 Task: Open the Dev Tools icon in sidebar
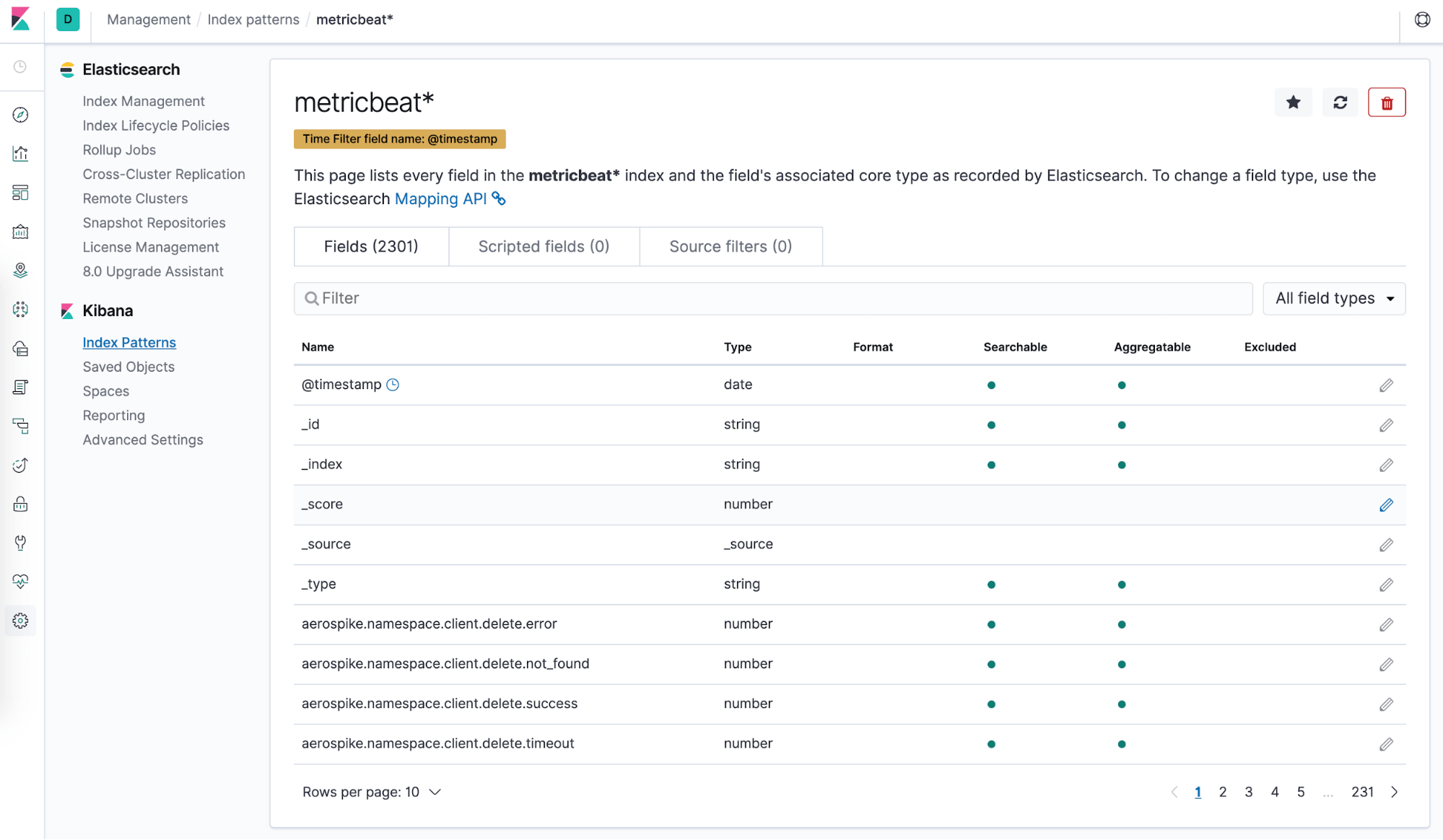click(x=21, y=543)
